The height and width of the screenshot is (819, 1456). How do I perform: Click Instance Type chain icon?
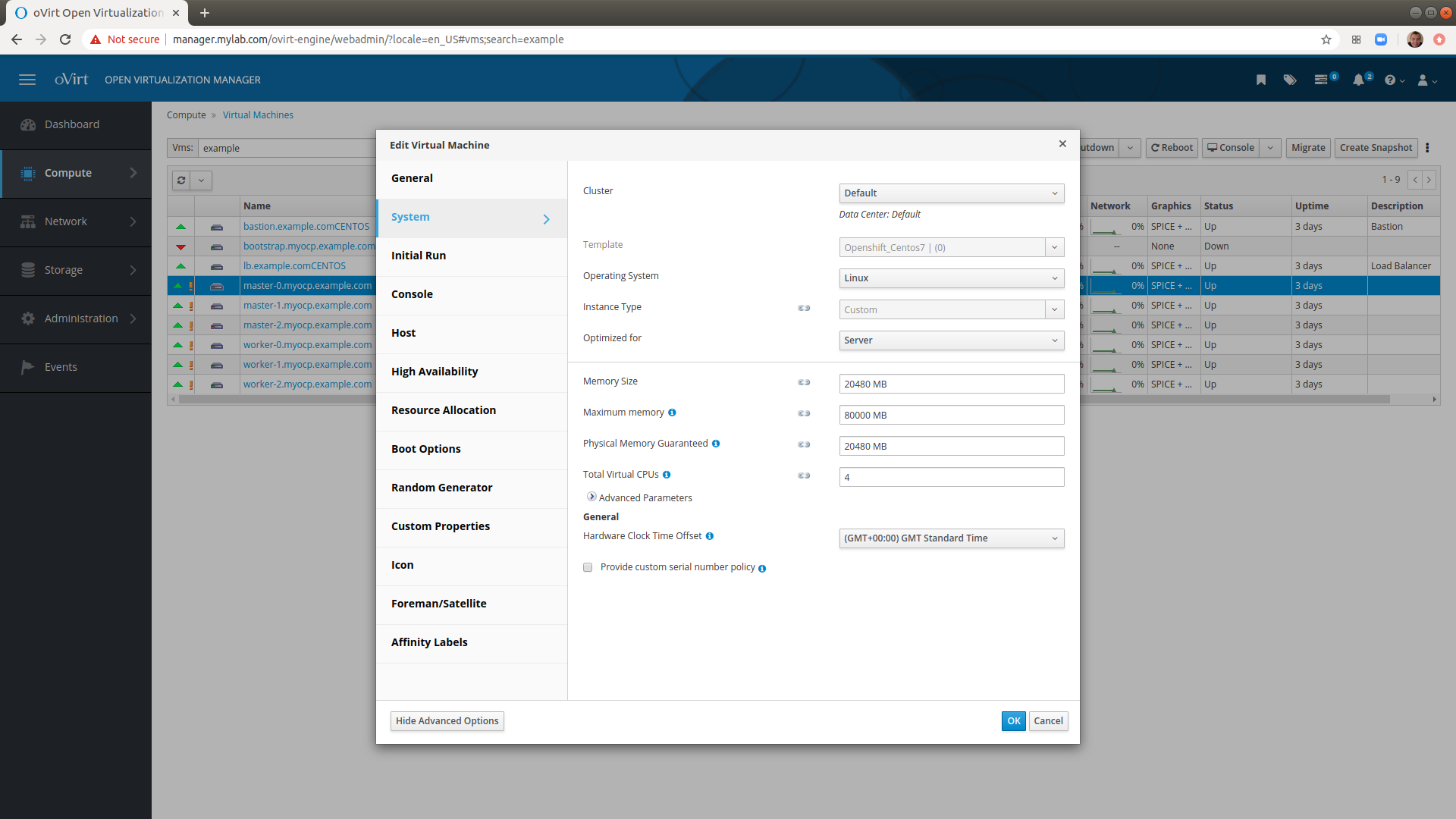pyautogui.click(x=804, y=308)
